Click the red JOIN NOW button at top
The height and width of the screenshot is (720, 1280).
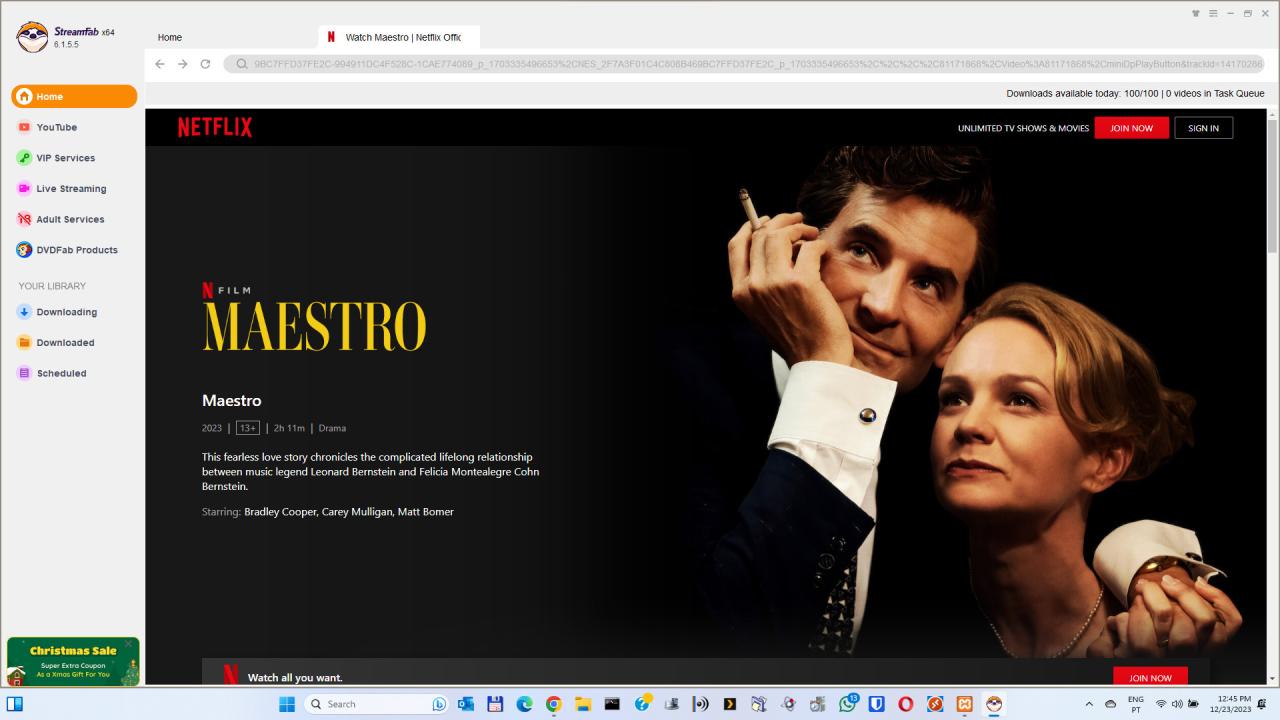coord(1131,128)
